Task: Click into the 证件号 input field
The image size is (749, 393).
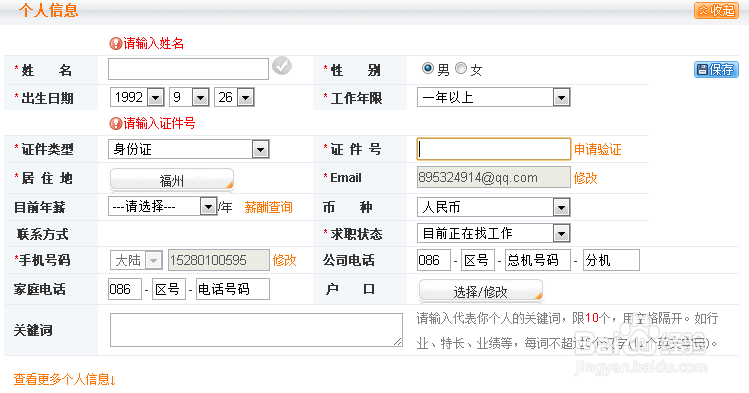Action: click(x=493, y=149)
